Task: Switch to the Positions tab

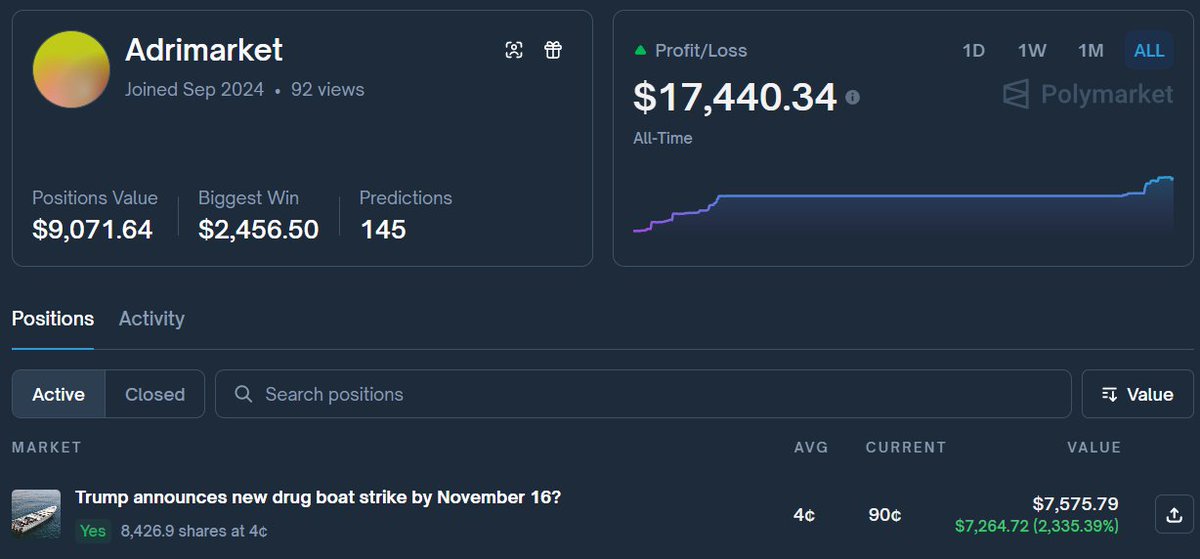Action: [53, 319]
